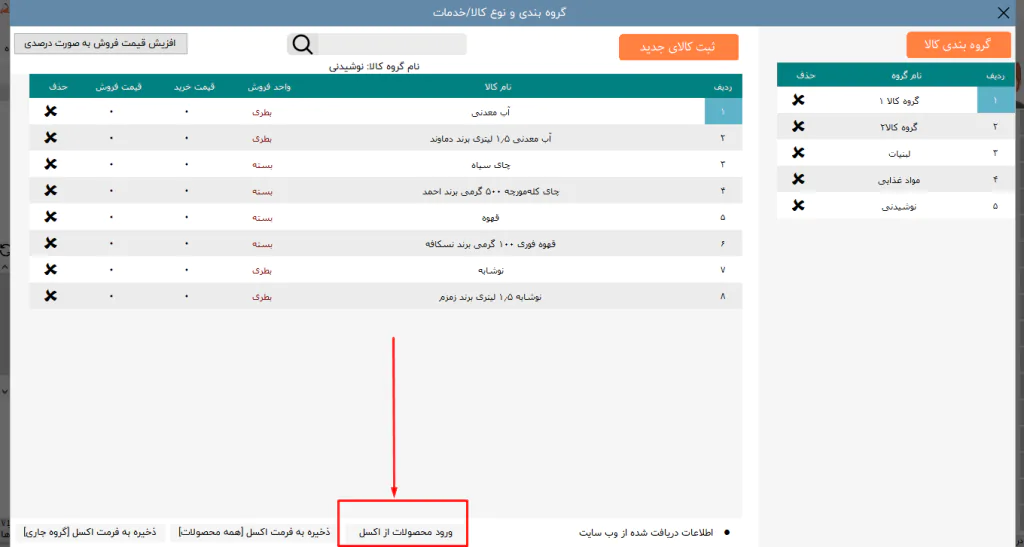Click the گروه بندی کالا button
The image size is (1024, 547).
pyautogui.click(x=957, y=45)
